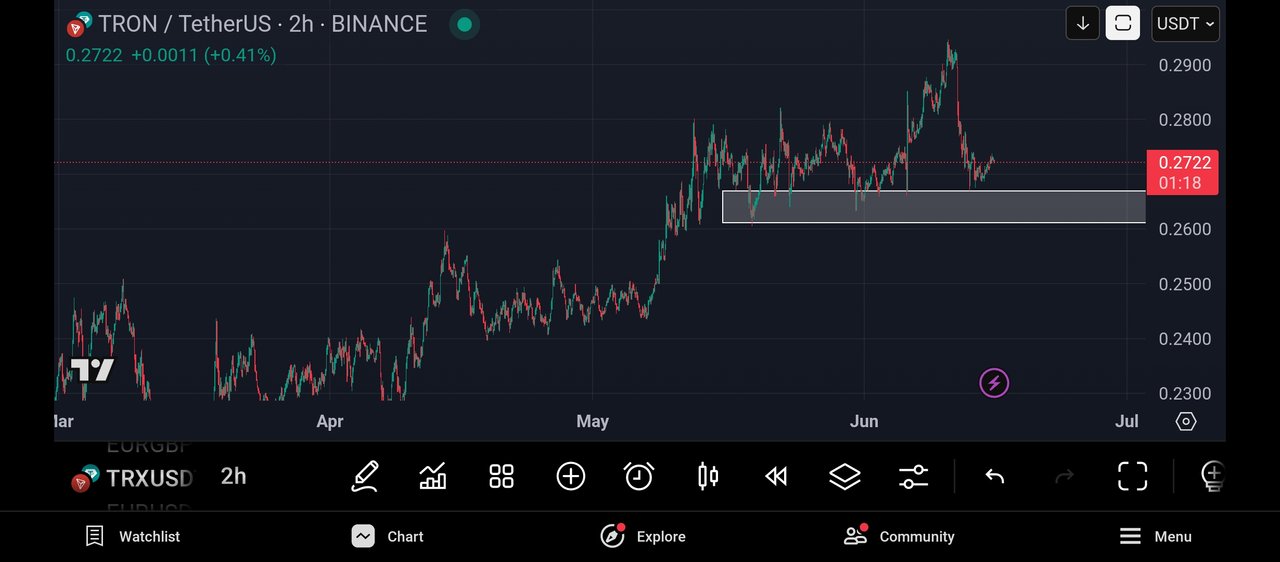
Task: Undo the last chart action
Action: 994,477
